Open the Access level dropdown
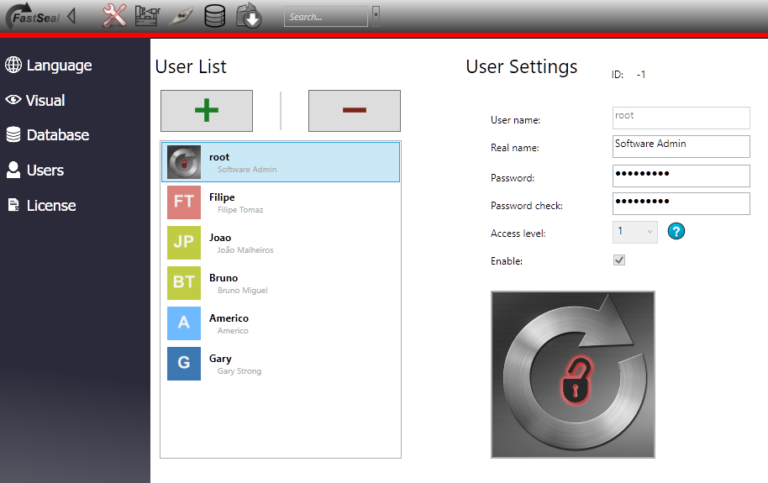This screenshot has height=483, width=768. pos(635,232)
